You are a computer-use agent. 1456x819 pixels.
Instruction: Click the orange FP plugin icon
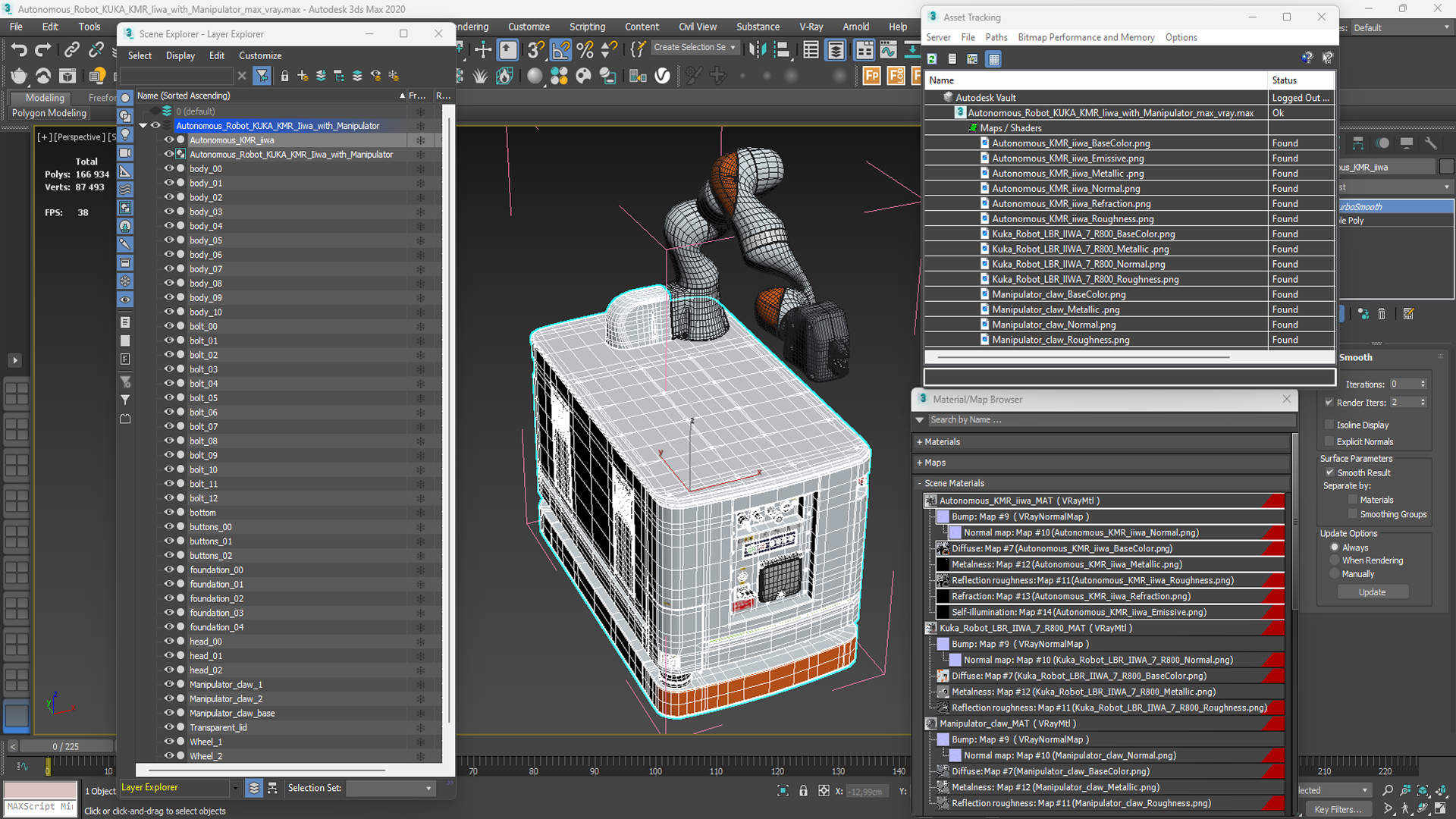coord(872,76)
